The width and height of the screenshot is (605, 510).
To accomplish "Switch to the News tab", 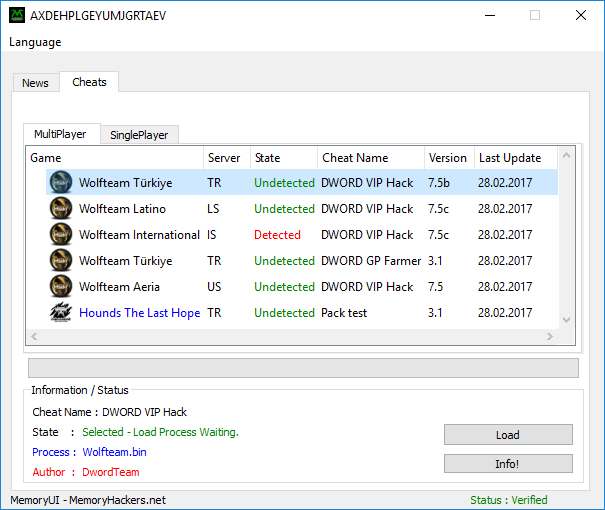I will click(35, 83).
